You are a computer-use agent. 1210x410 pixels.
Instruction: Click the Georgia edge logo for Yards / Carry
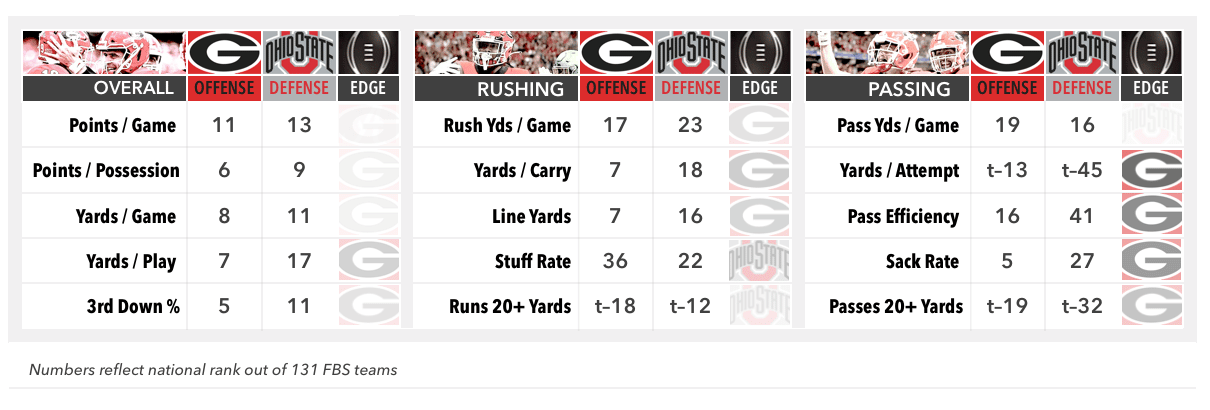[x=757, y=171]
